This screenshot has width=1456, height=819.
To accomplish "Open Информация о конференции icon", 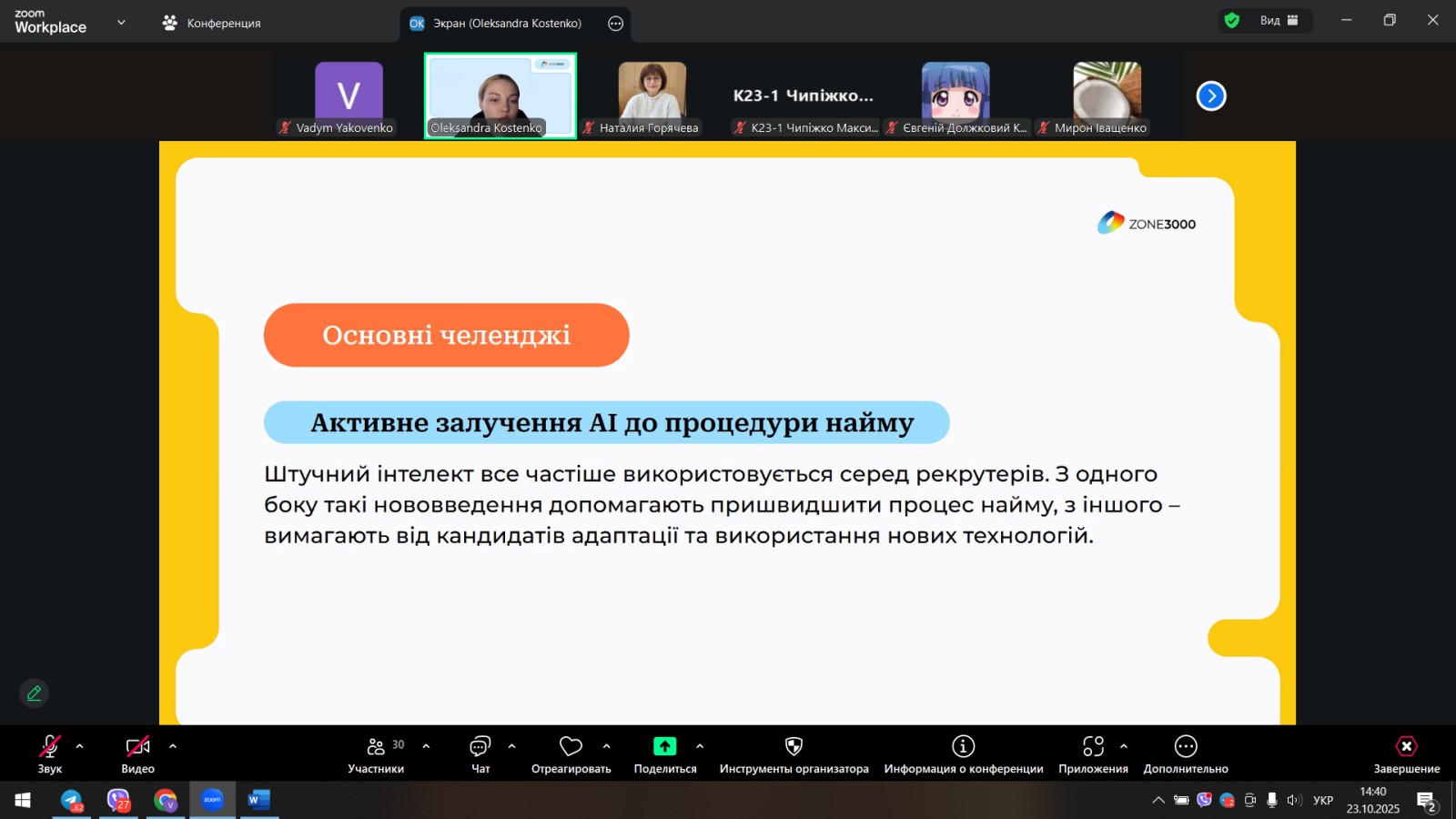I will [963, 747].
